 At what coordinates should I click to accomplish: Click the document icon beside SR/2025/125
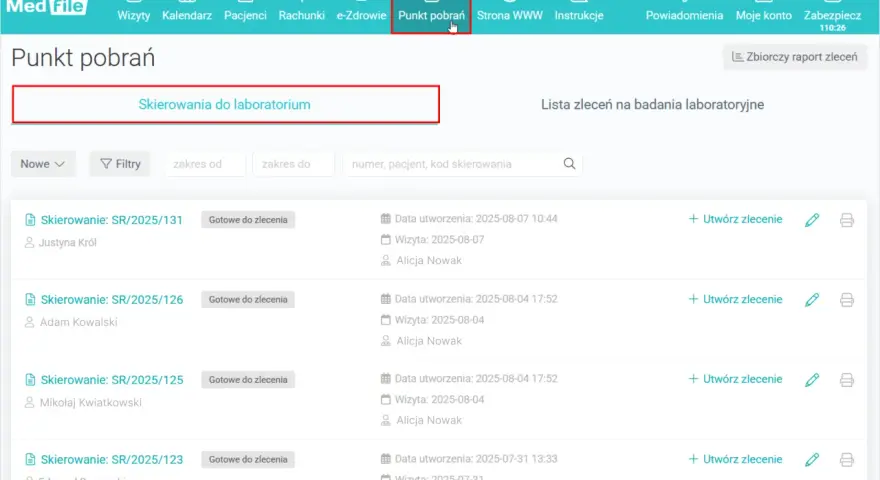[x=30, y=380]
